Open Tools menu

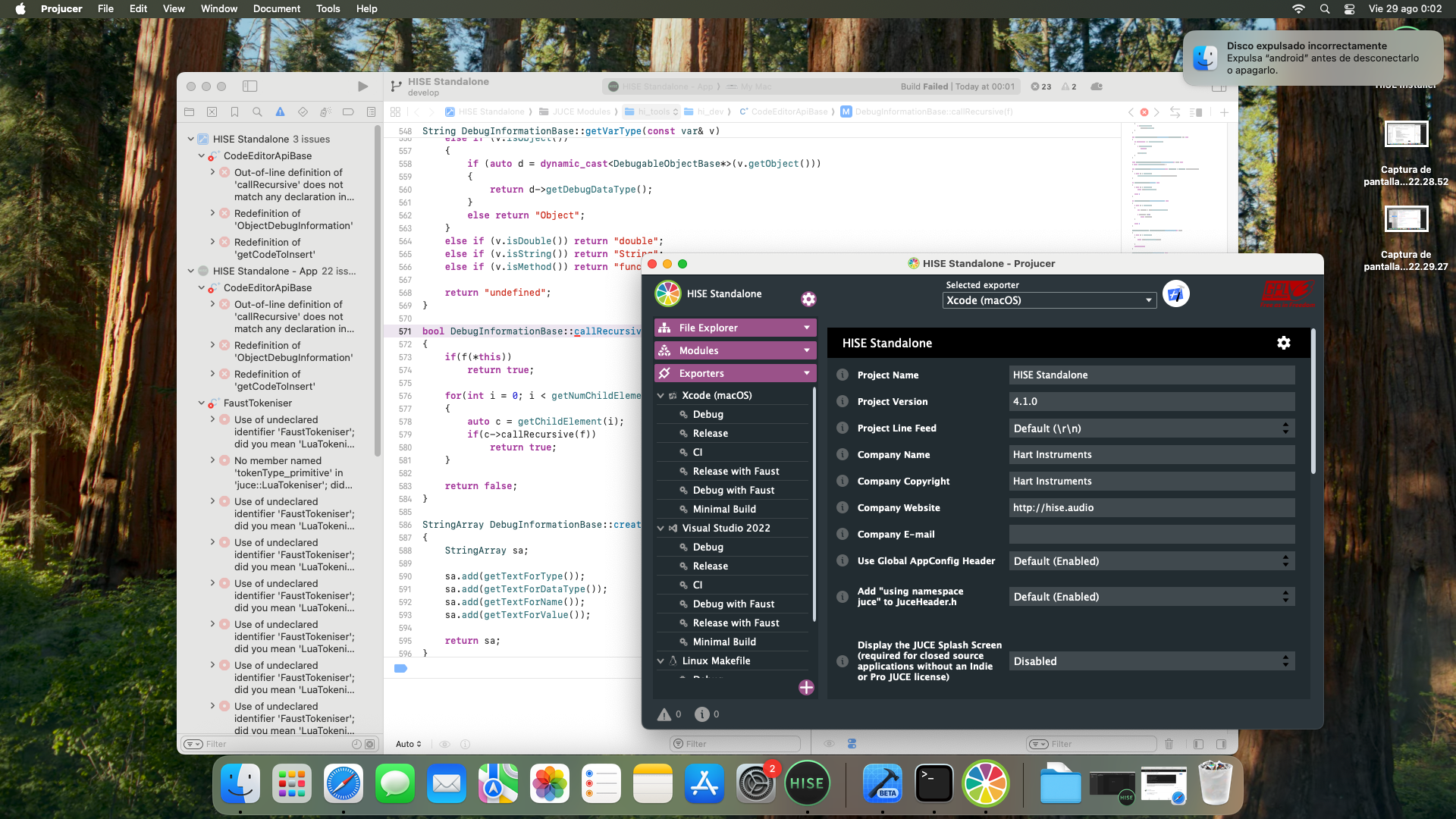click(328, 8)
